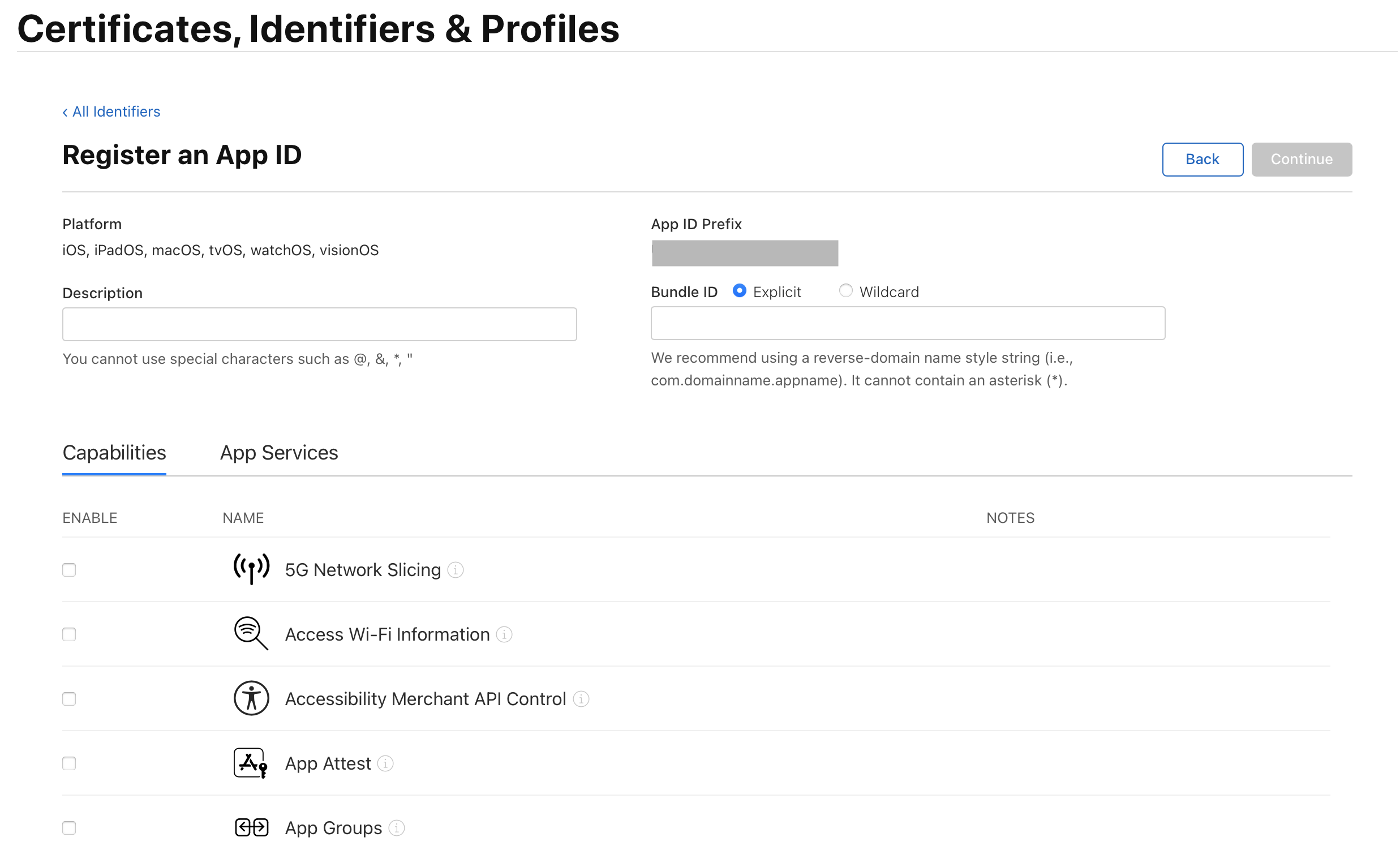
Task: Go back to All Identifiers
Action: click(111, 111)
